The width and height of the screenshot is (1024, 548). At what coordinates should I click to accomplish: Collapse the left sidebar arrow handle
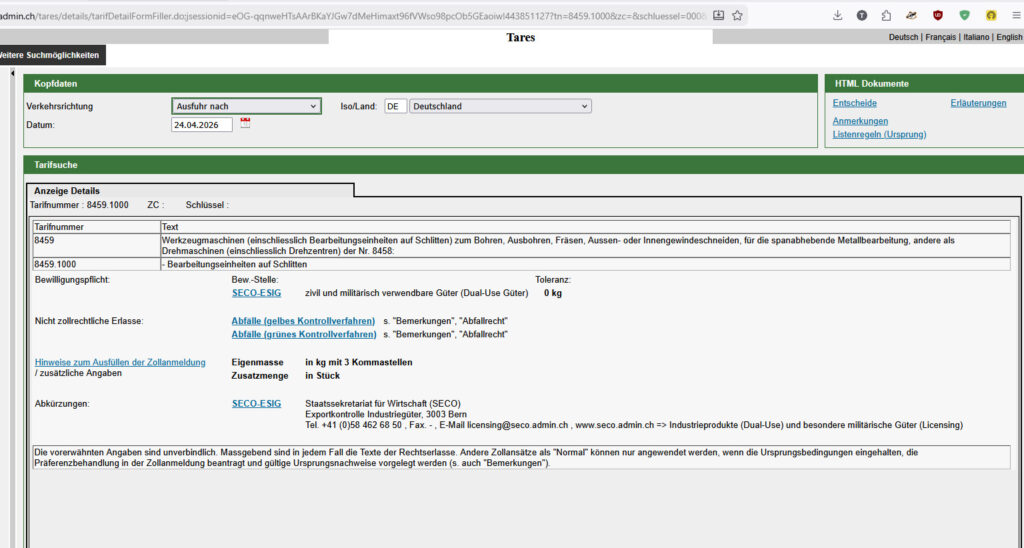12,73
